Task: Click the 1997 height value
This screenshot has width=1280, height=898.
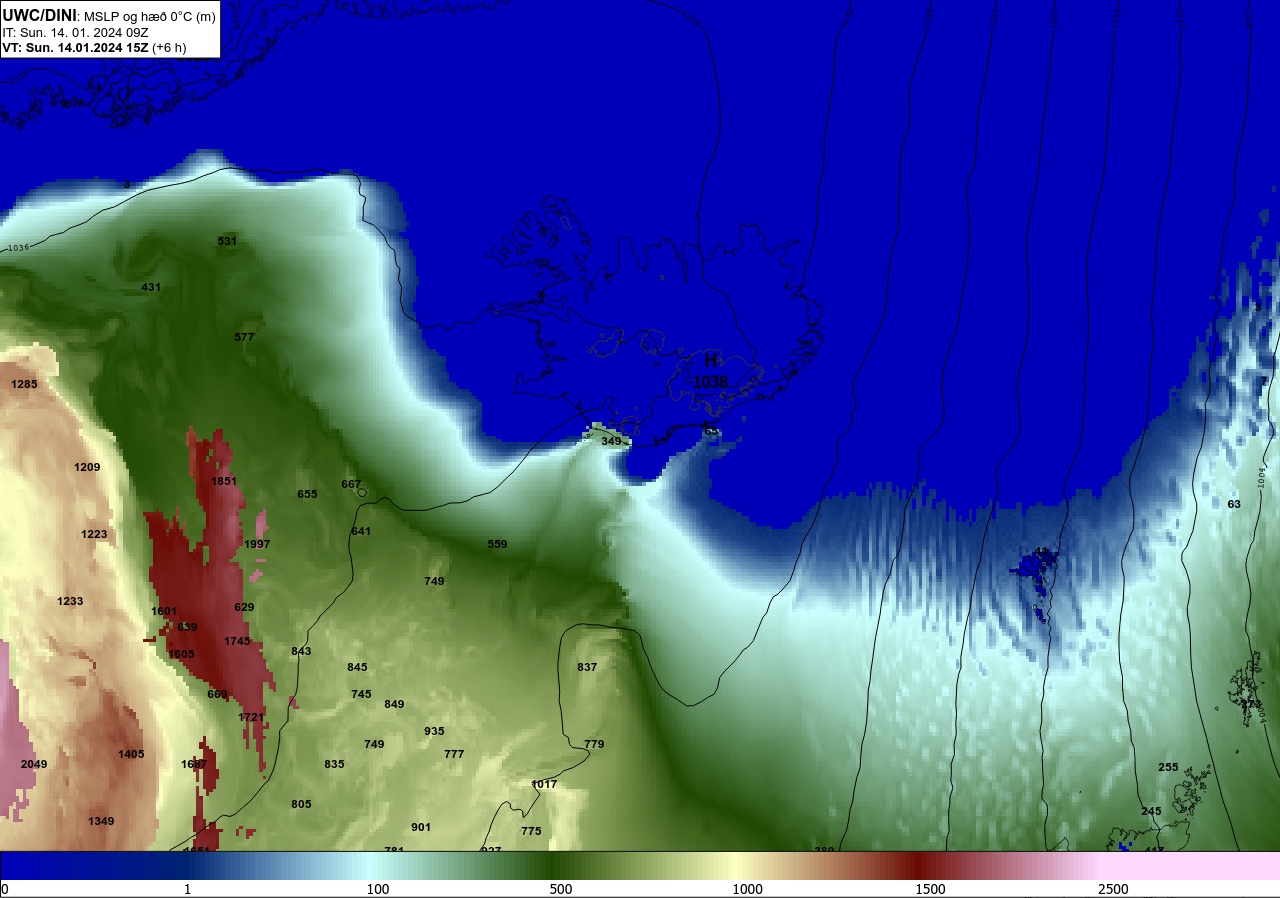Action: pyautogui.click(x=257, y=544)
